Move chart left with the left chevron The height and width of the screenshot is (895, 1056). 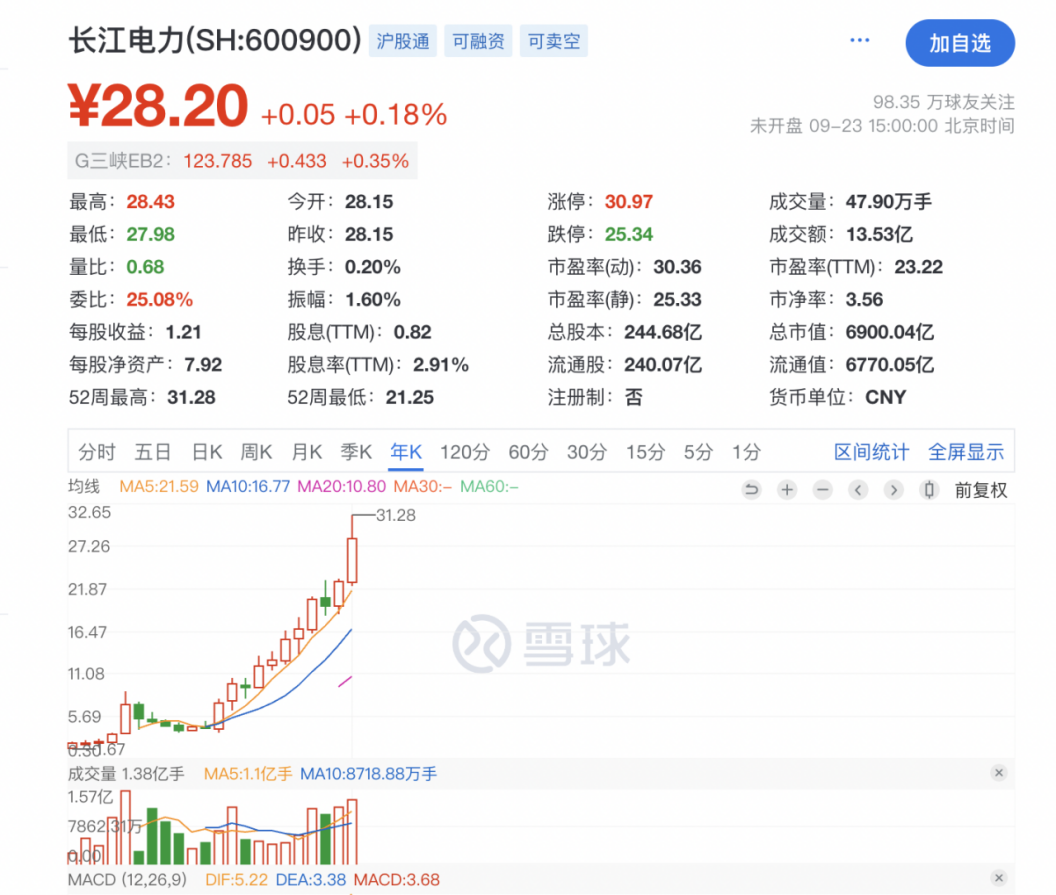pos(858,490)
